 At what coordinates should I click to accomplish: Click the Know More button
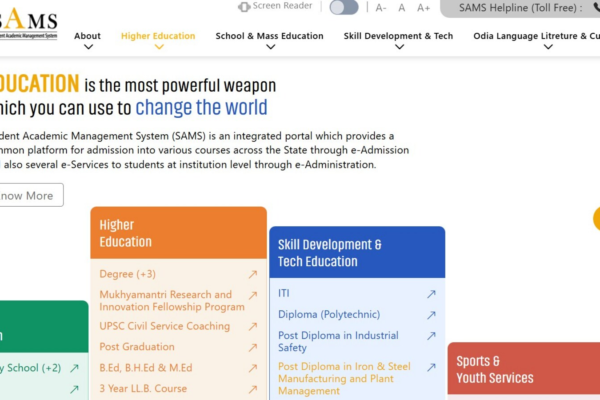point(28,195)
